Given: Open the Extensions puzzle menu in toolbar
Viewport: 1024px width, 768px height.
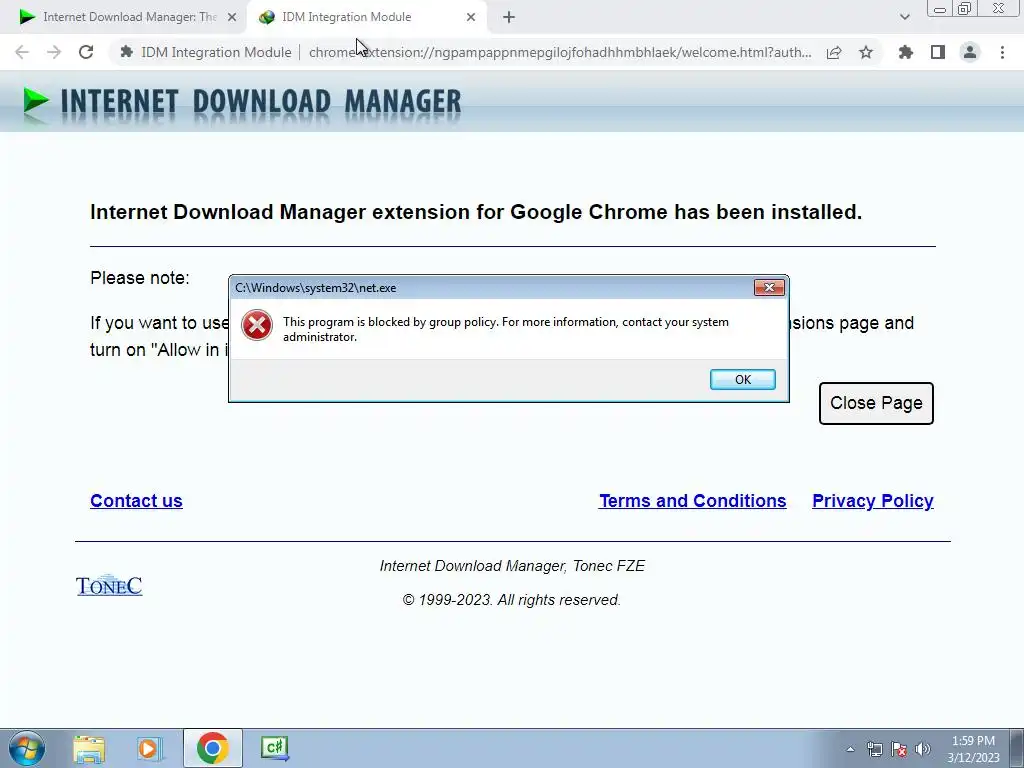Looking at the screenshot, I should click(x=906, y=52).
